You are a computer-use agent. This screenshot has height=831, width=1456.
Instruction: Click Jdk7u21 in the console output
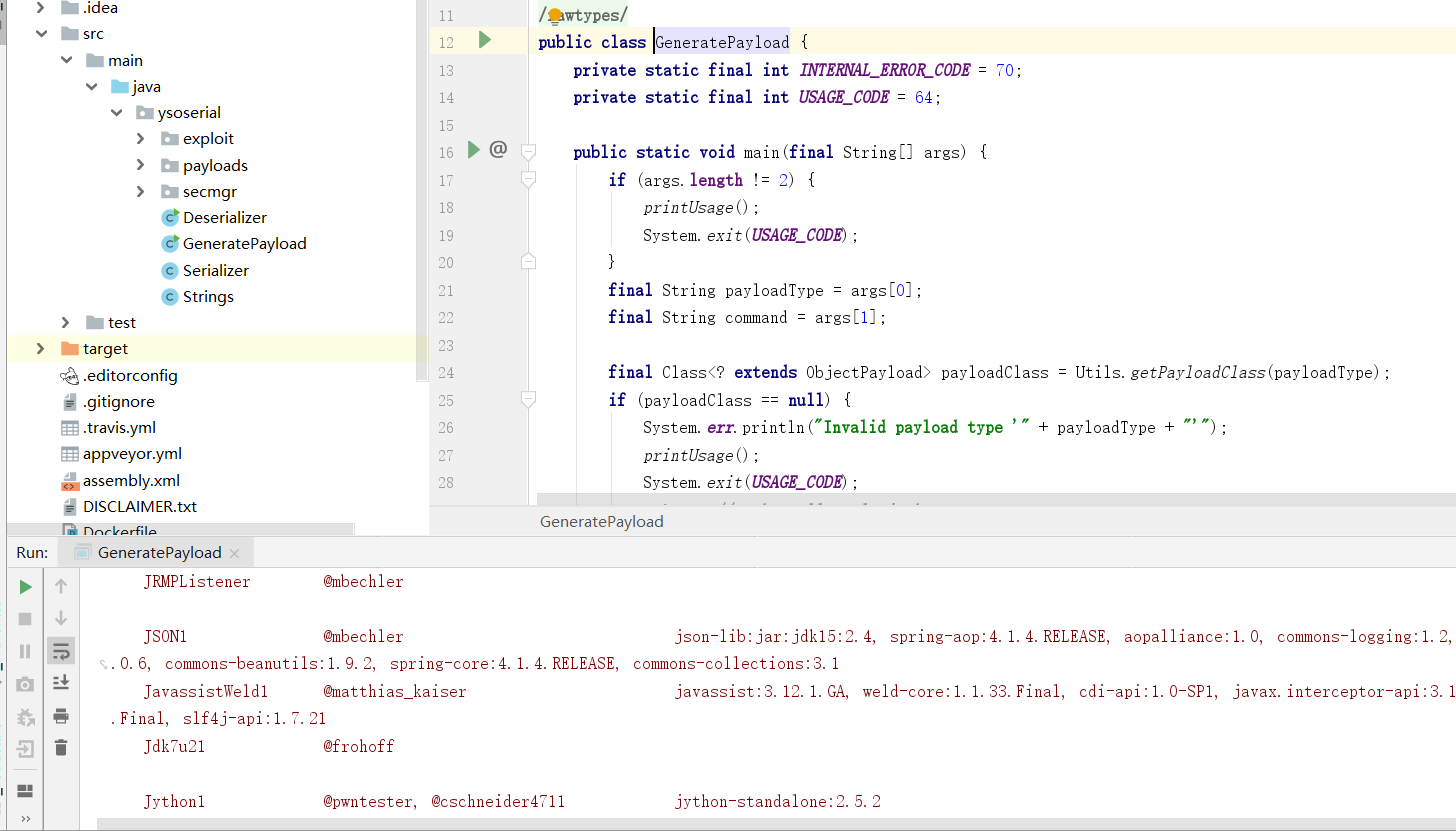point(174,747)
